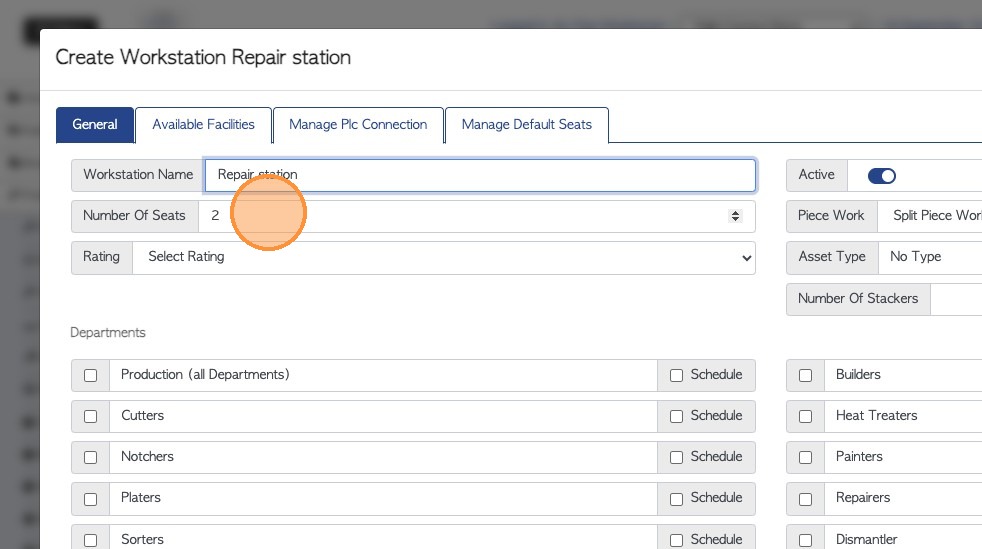Click the Workstation Name text field

click(x=480, y=175)
